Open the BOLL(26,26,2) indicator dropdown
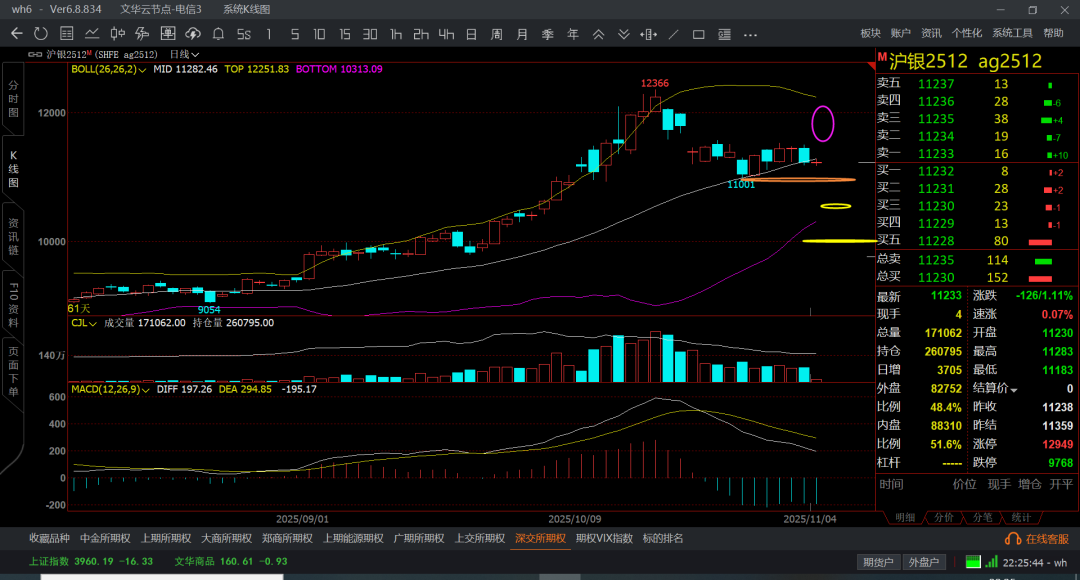 [x=108, y=70]
